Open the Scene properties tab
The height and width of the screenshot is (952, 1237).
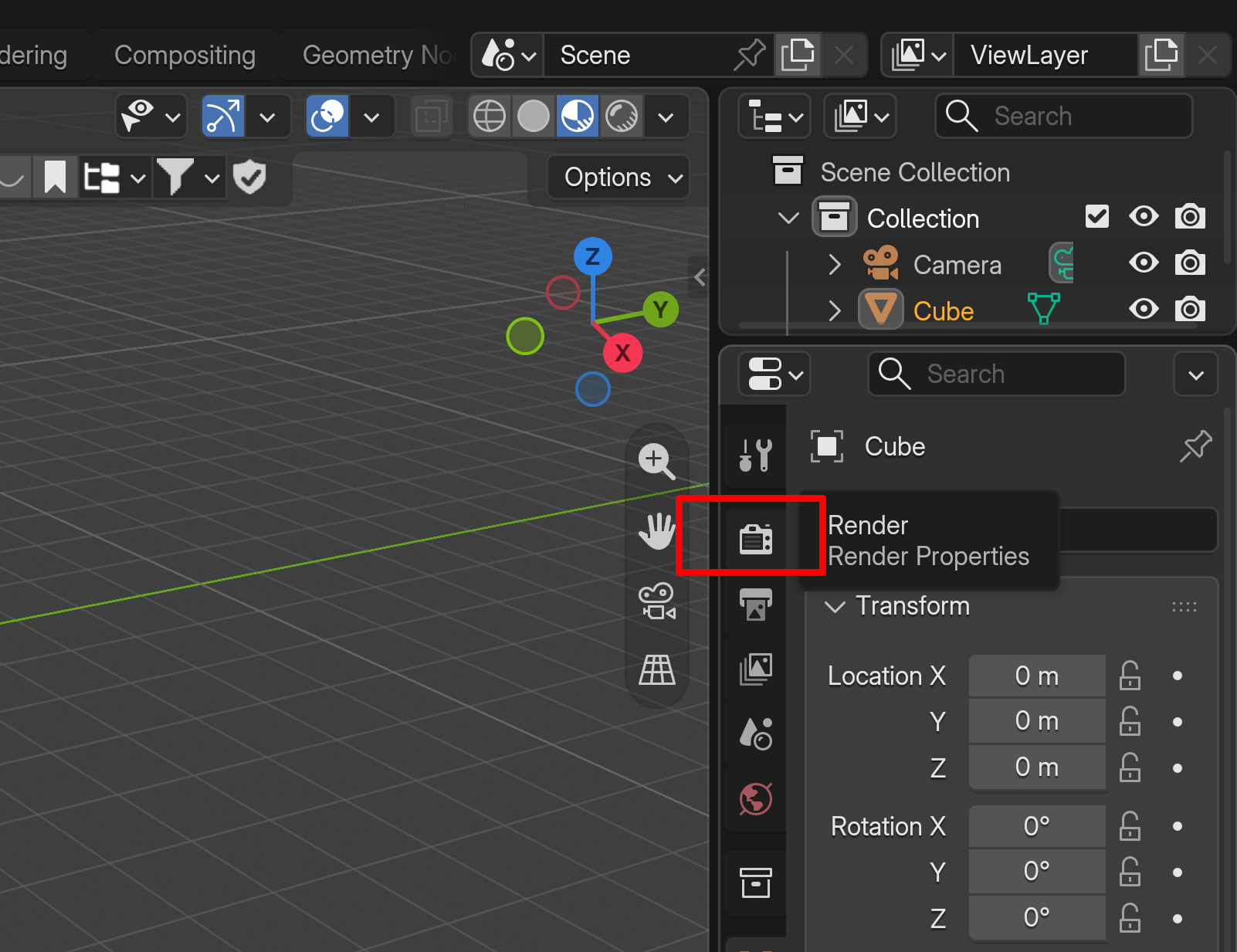(756, 733)
